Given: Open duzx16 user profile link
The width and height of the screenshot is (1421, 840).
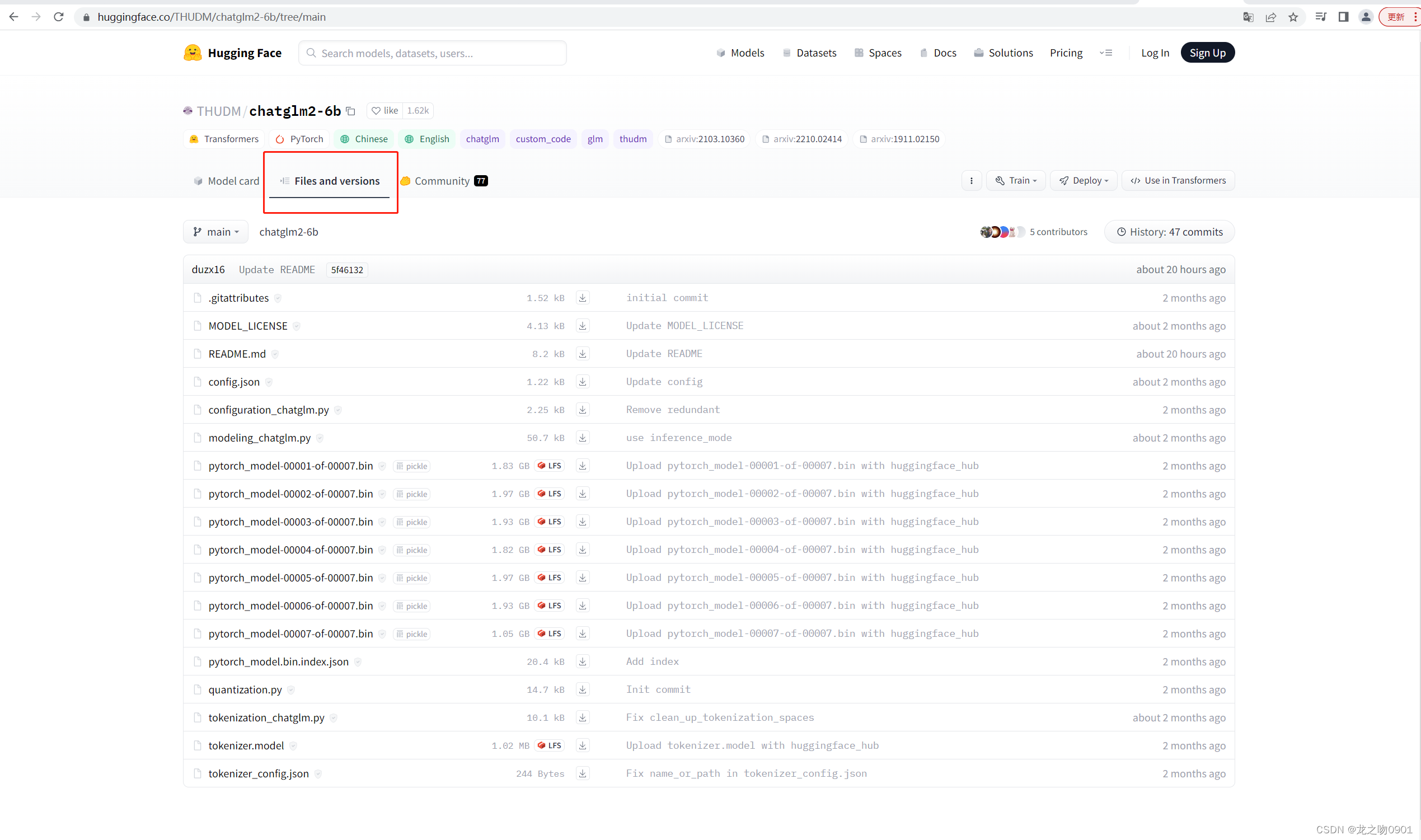Looking at the screenshot, I should pyautogui.click(x=208, y=269).
